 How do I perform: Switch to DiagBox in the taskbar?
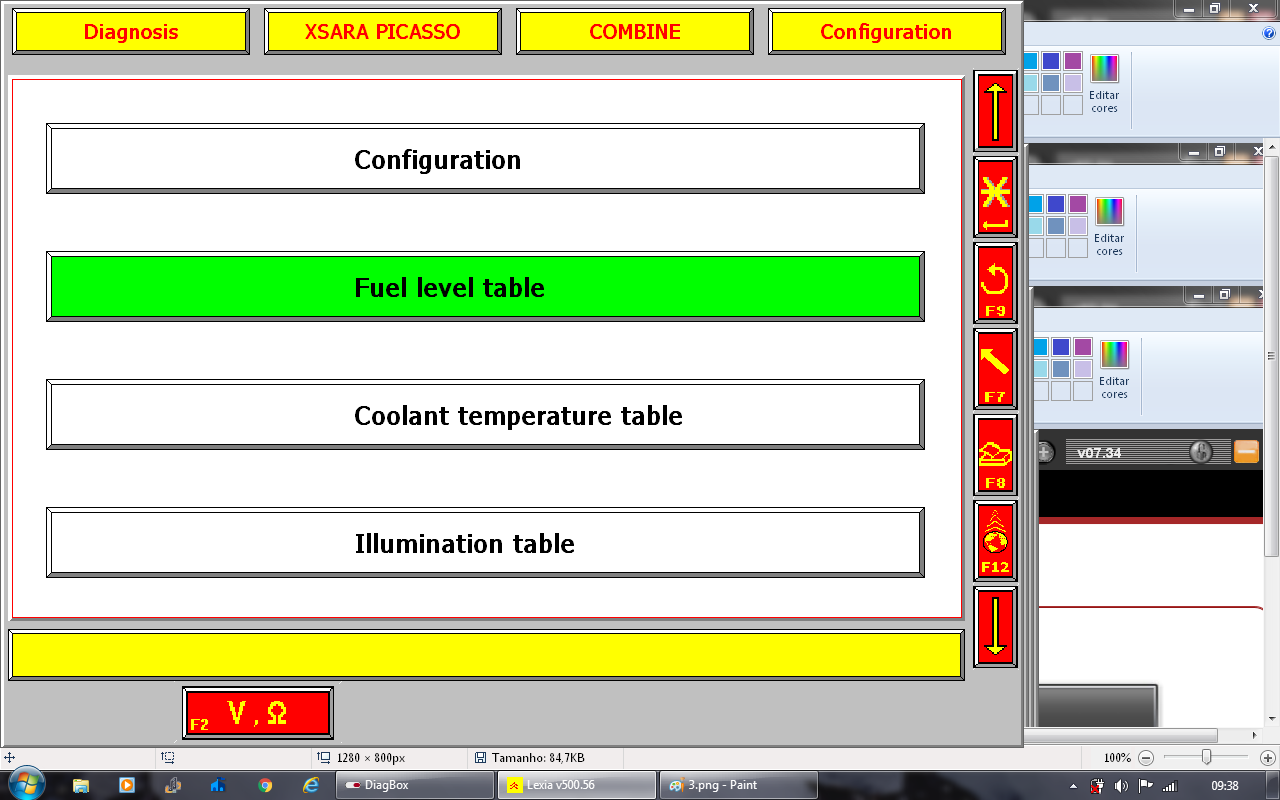(415, 785)
